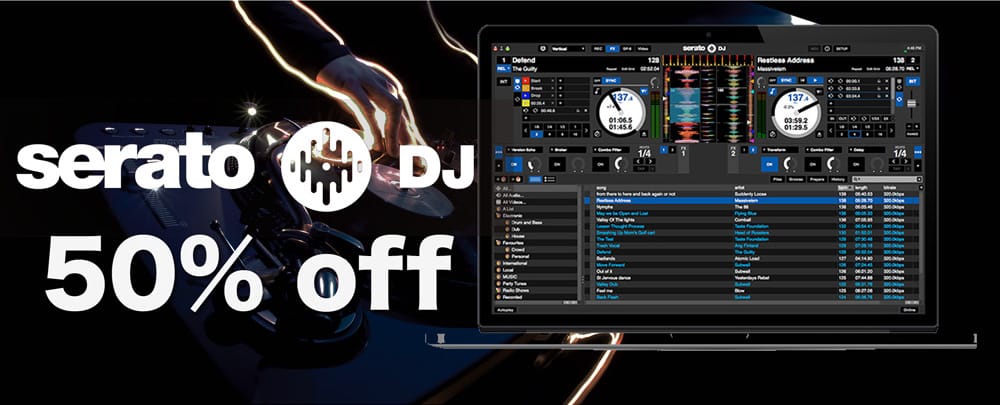Open Version Echo effect dropdown
The height and width of the screenshot is (405, 1000).
(x=524, y=150)
